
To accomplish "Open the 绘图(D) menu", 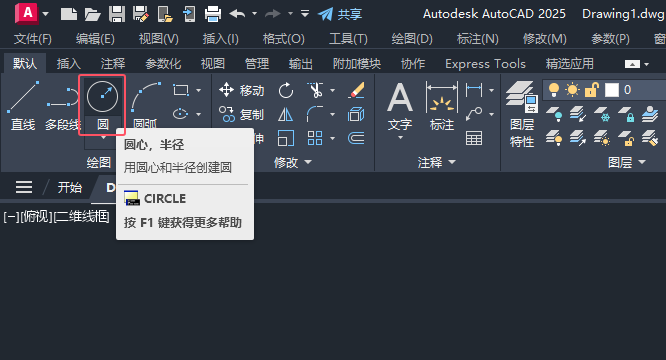I will 412,39.
